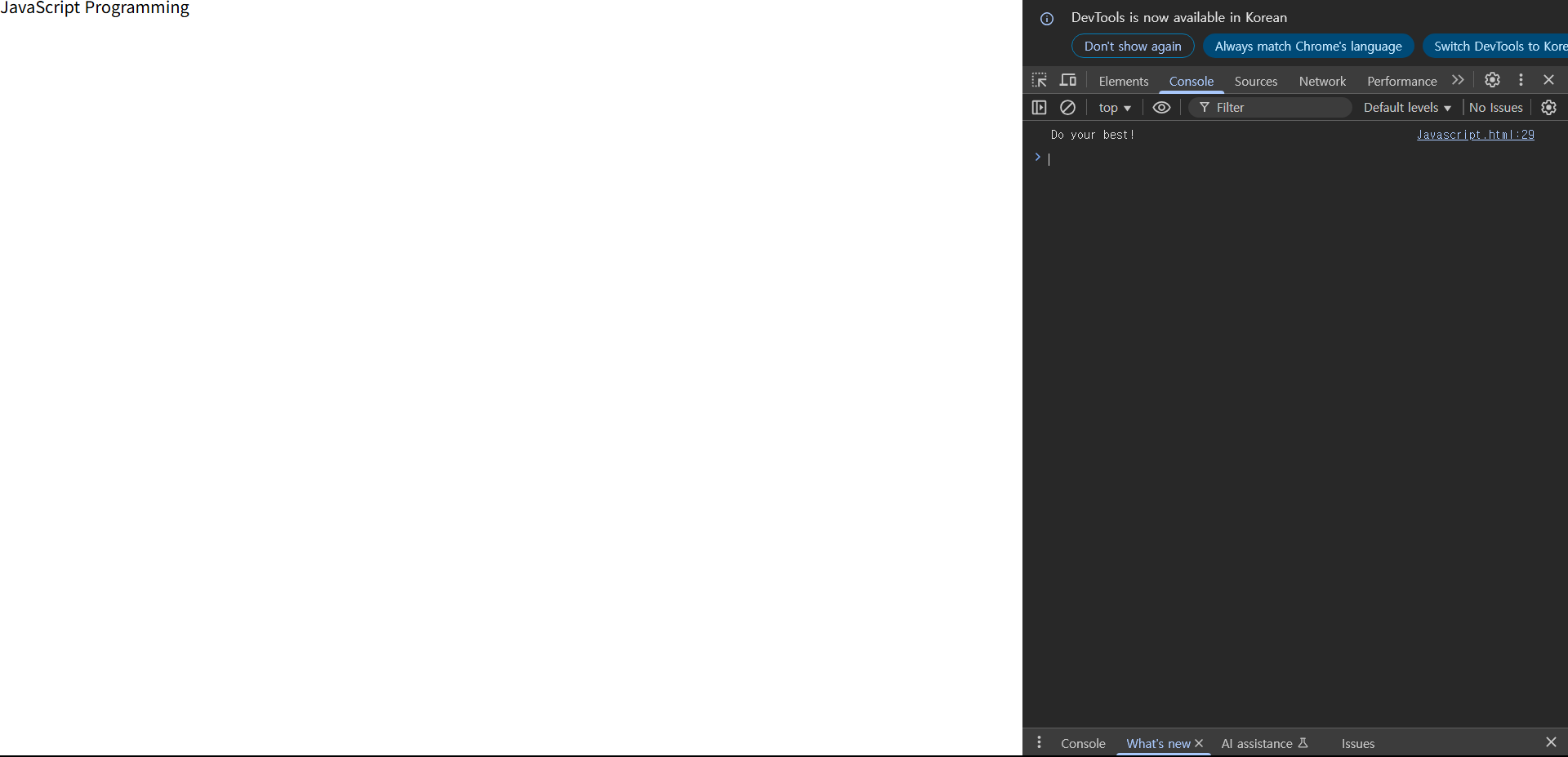Open DevTools settings gear icon

[1492, 80]
